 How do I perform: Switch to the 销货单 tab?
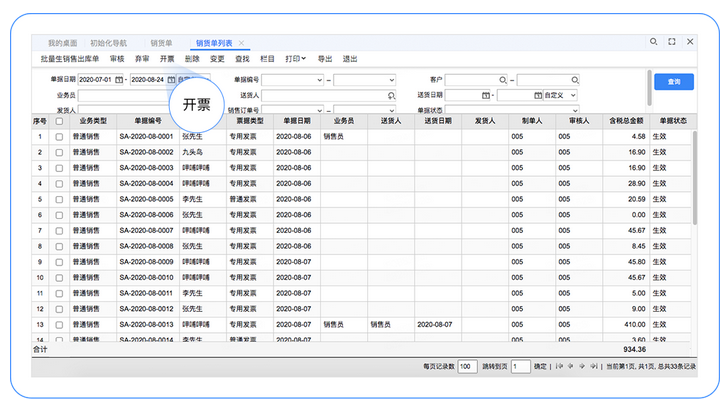tap(161, 43)
